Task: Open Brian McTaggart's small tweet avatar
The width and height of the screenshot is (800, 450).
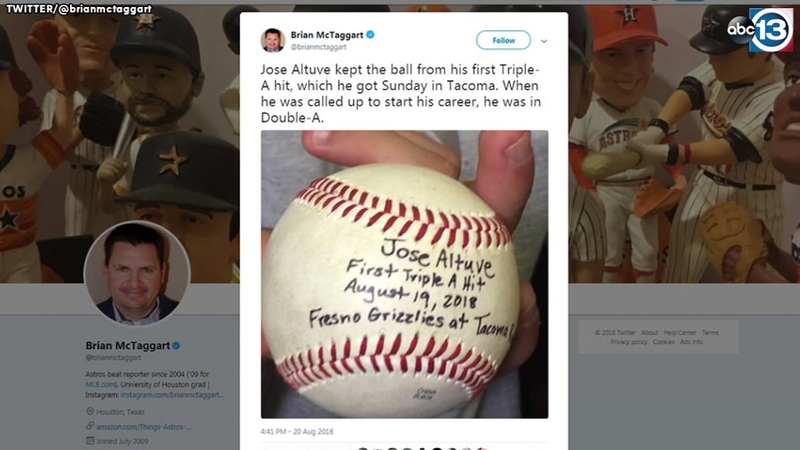Action: tap(273, 40)
